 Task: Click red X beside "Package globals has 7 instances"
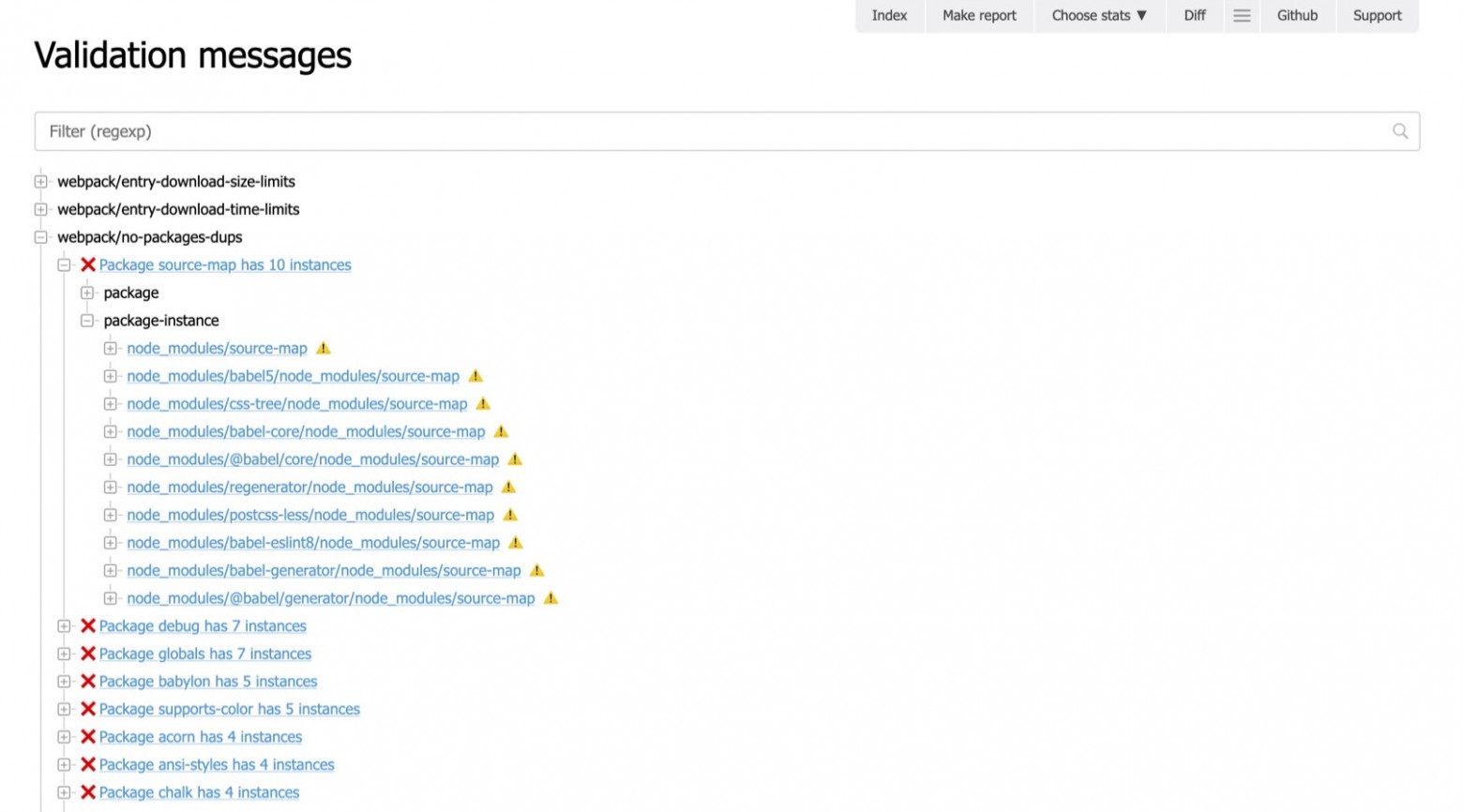tap(89, 654)
